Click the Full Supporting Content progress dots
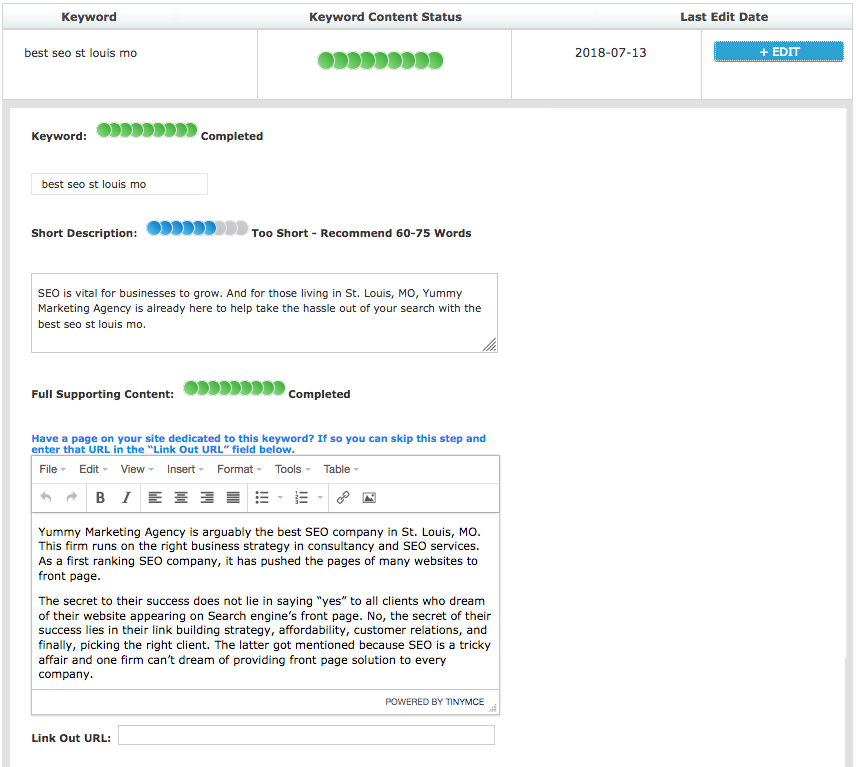Image resolution: width=856 pixels, height=767 pixels. click(x=234, y=388)
